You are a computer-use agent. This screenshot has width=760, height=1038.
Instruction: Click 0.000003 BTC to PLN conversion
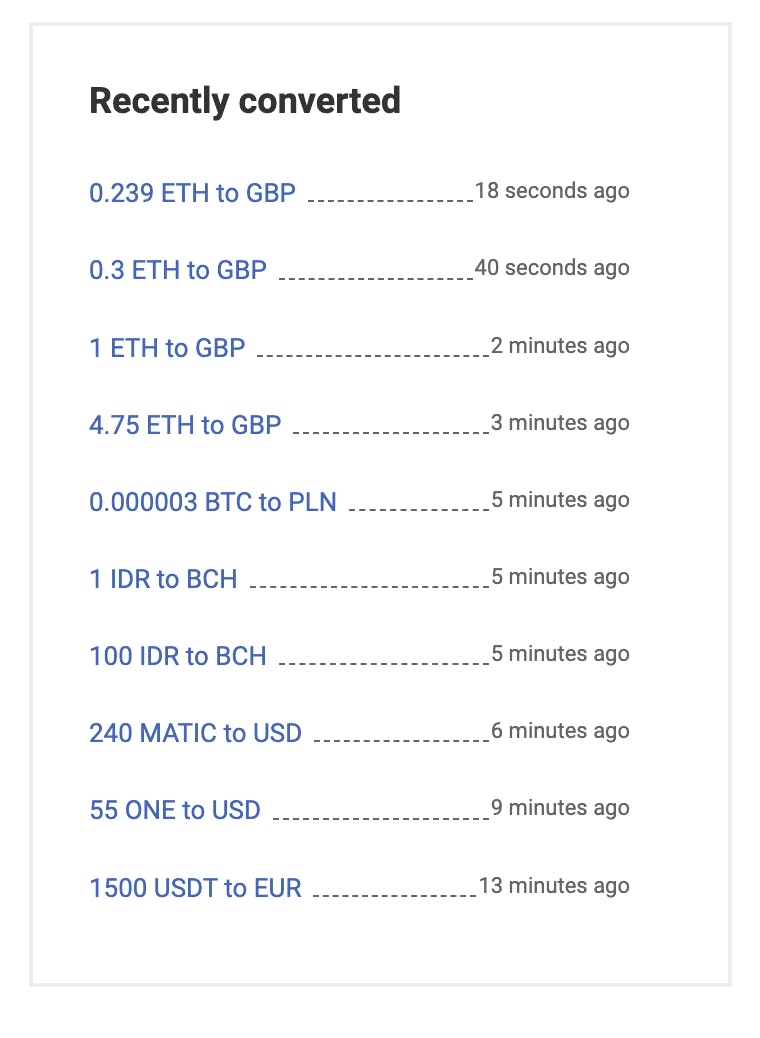pos(213,502)
